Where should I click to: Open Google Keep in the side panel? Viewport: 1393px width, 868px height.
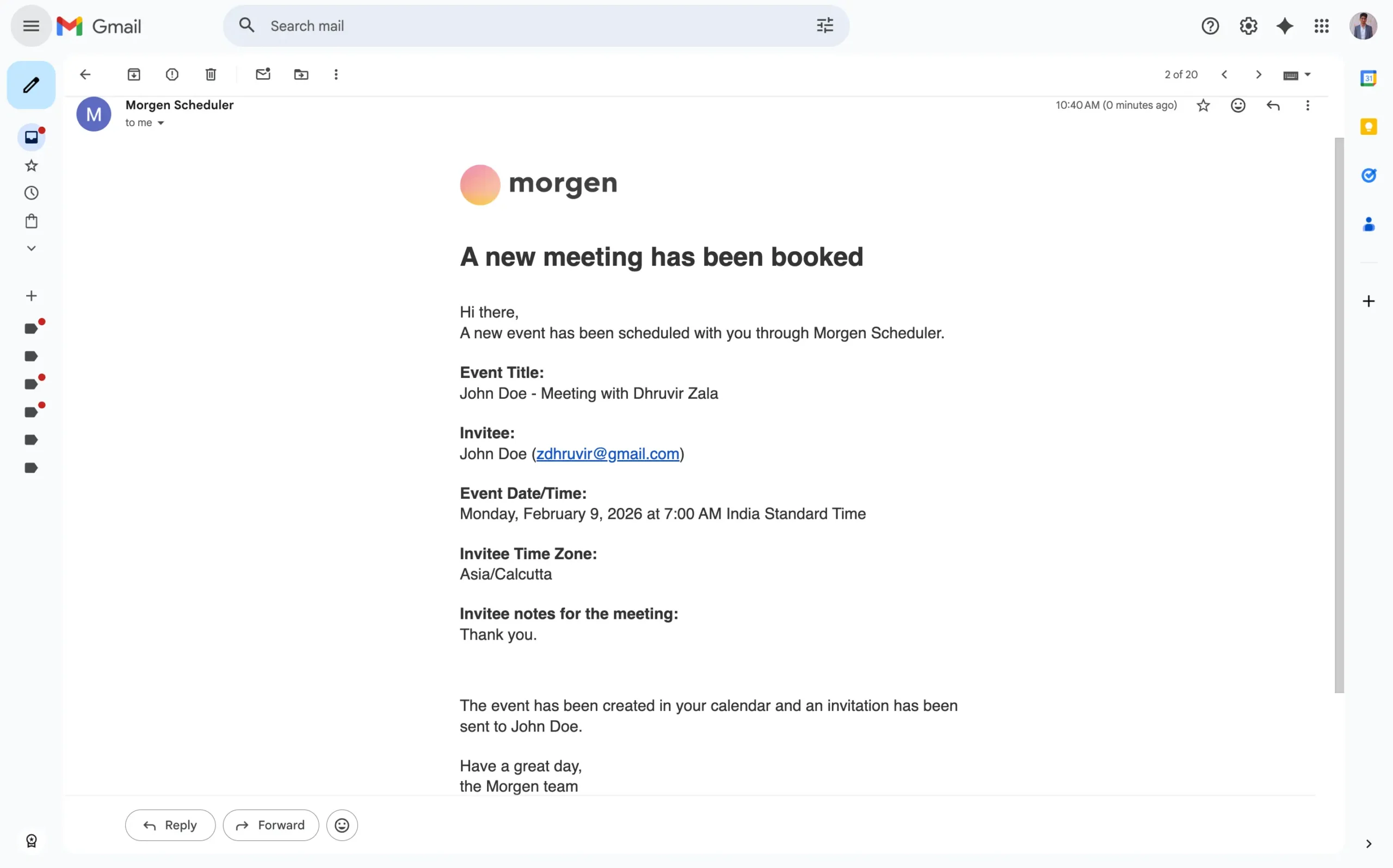(x=1370, y=126)
